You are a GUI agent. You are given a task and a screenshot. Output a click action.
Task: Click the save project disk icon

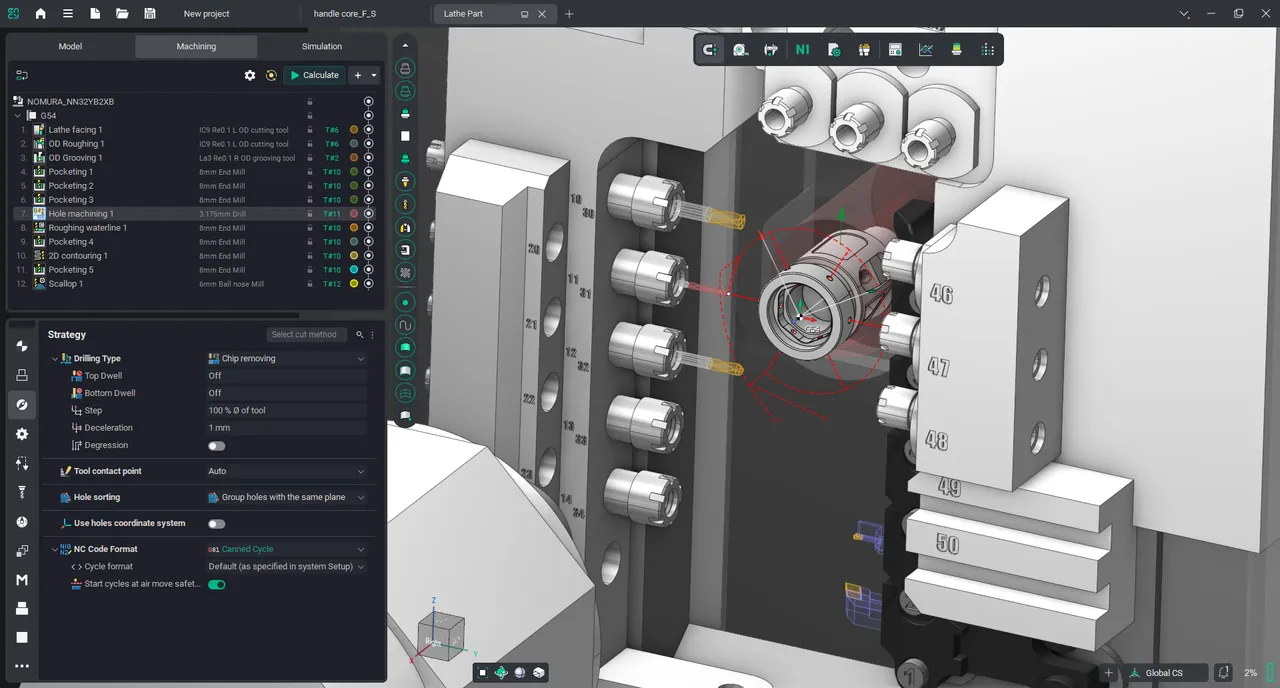click(x=149, y=14)
